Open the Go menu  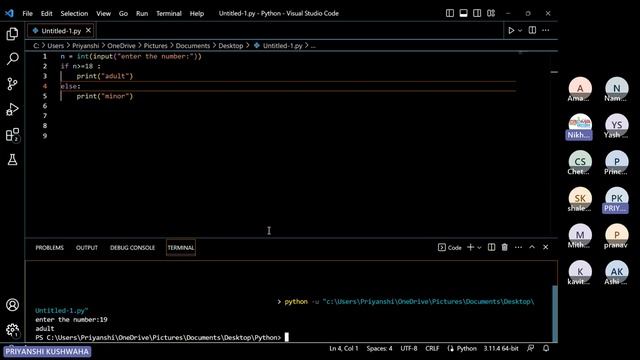(x=123, y=13)
